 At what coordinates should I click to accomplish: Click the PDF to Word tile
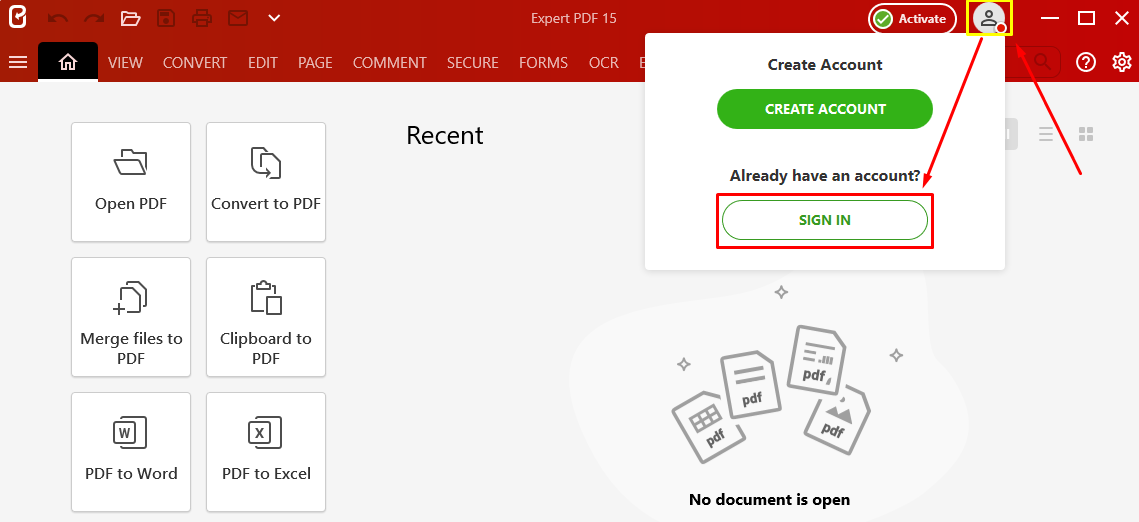coord(131,452)
